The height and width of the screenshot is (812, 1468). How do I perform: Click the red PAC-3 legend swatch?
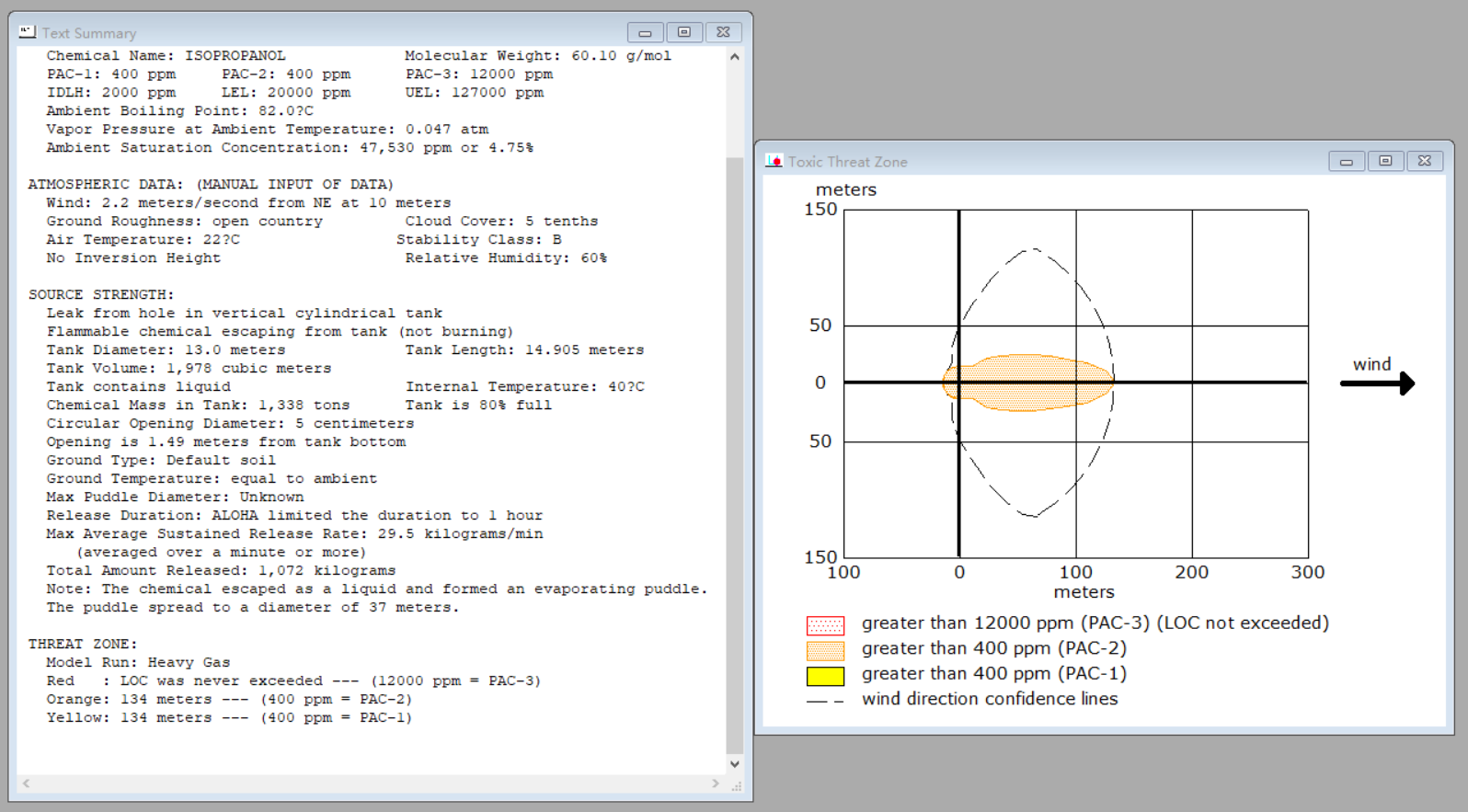pos(825,626)
